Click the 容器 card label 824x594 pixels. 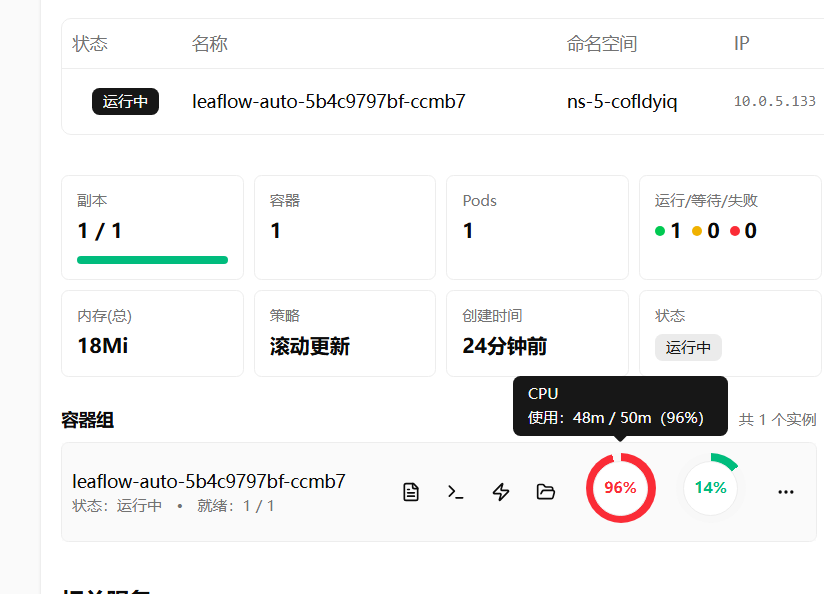(x=284, y=201)
